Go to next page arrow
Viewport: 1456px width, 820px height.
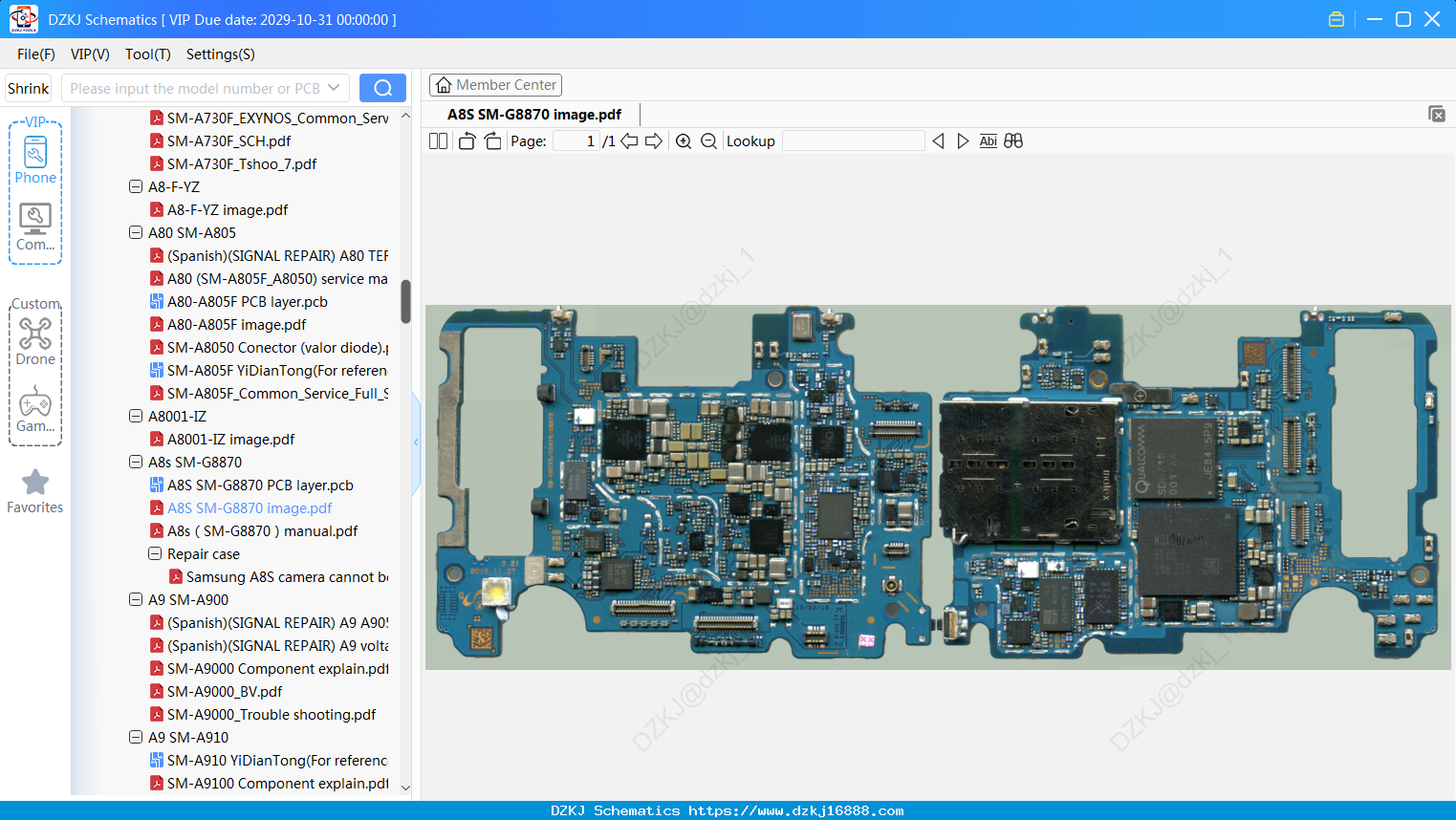coord(654,140)
